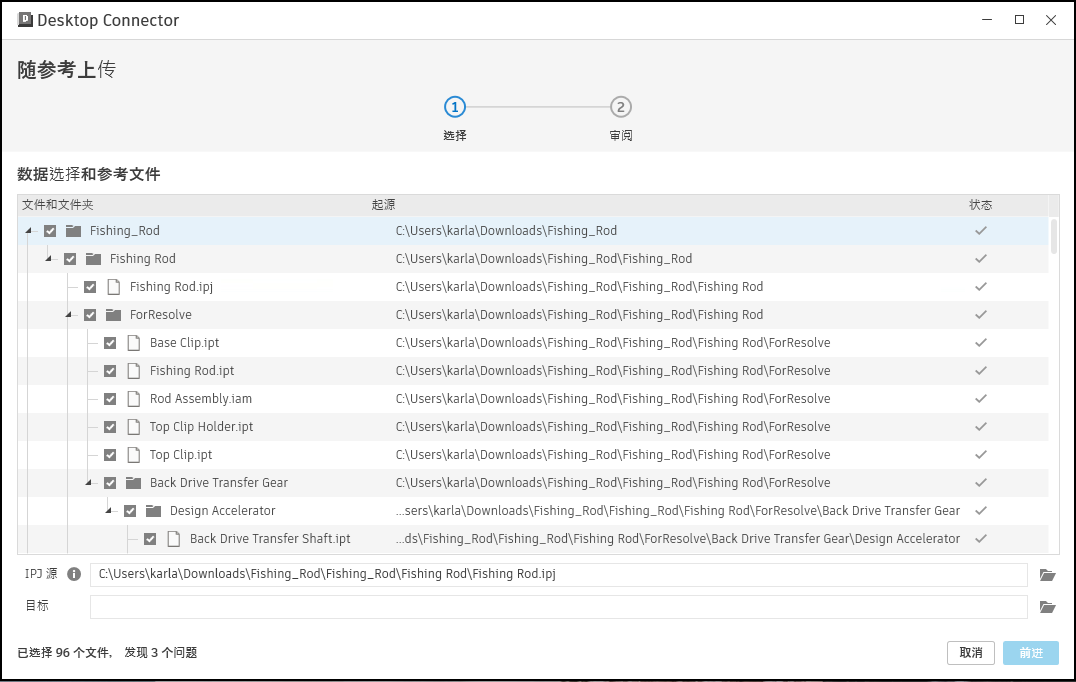Image resolution: width=1076 pixels, height=682 pixels.
Task: Go to step 2 审阅
Action: tap(621, 107)
